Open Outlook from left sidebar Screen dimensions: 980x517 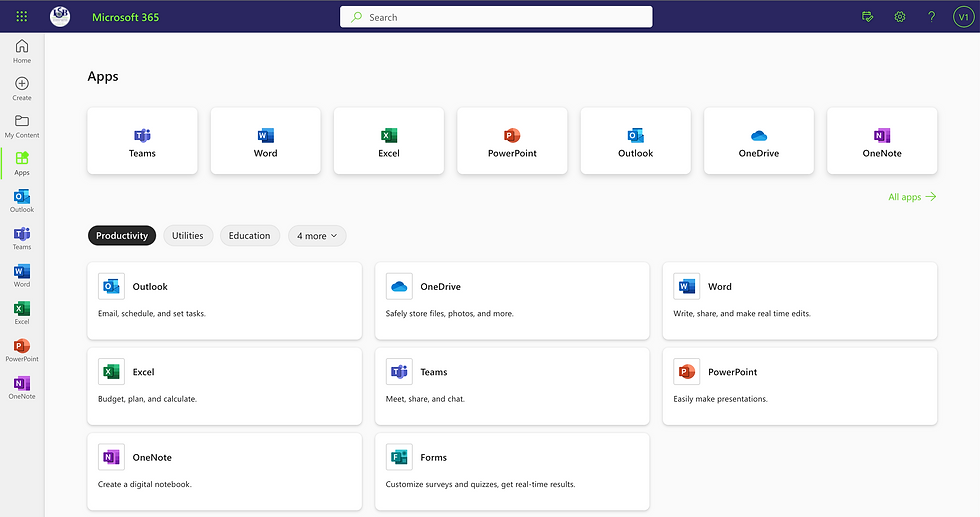(22, 201)
